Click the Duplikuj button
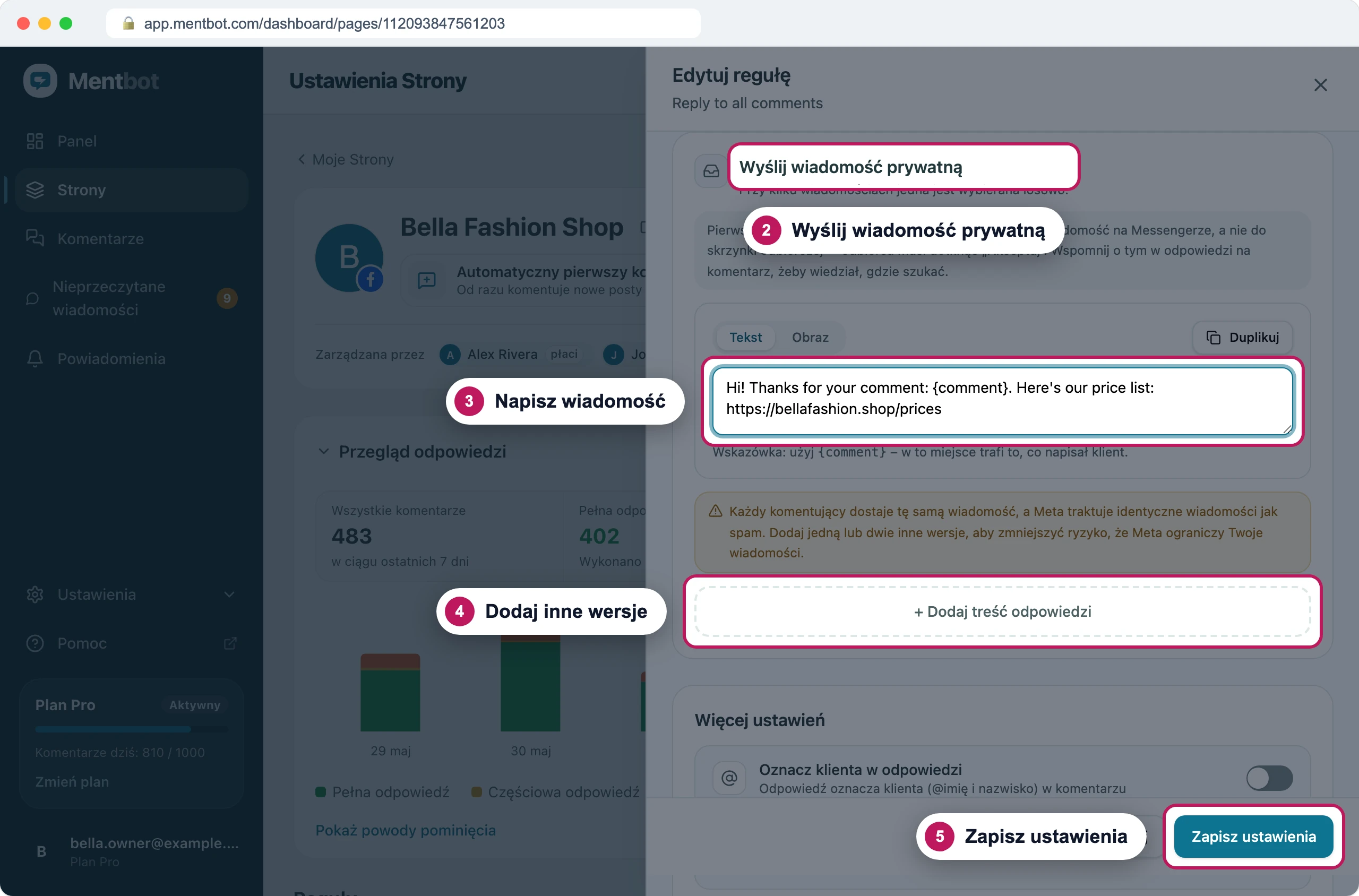Screen dimensions: 1359x896 coord(1242,337)
